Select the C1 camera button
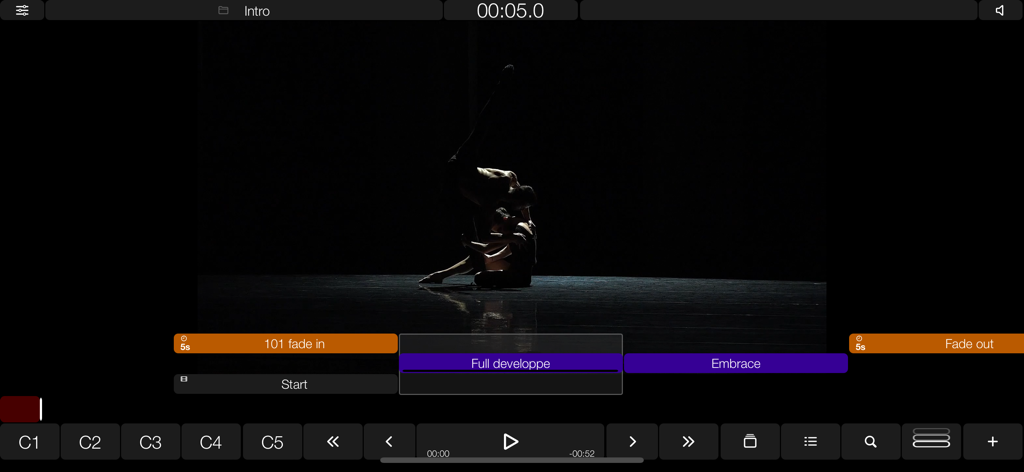The height and width of the screenshot is (472, 1024). [29, 442]
